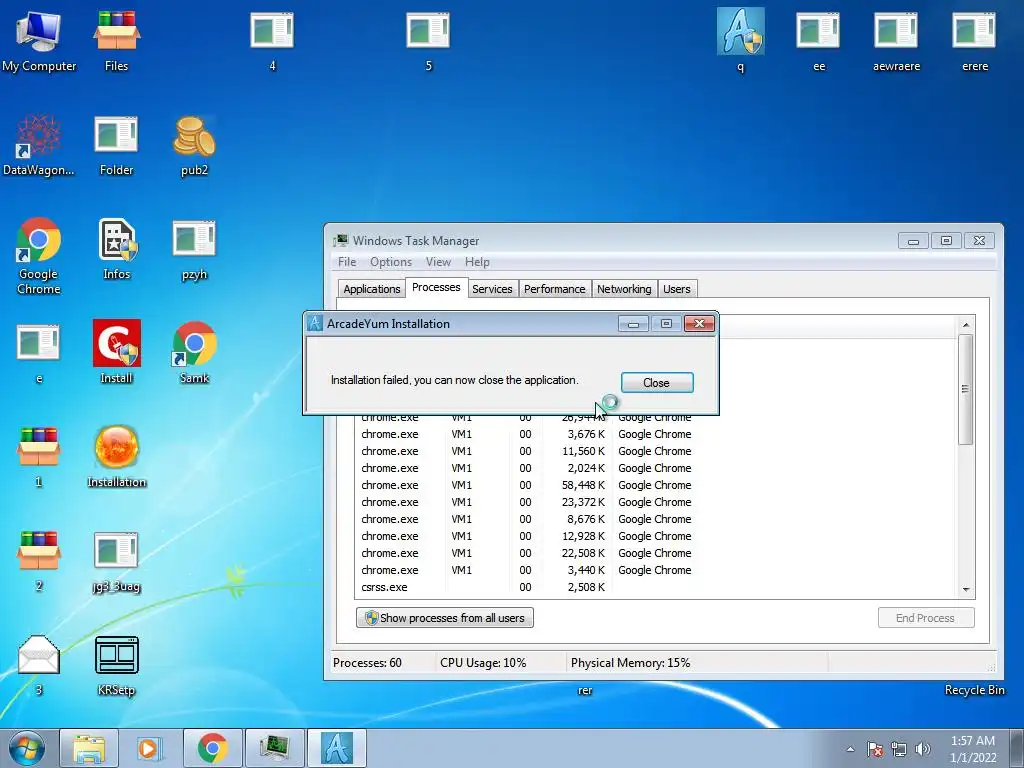Click Close in ArcadeYum Installation dialog

pos(657,383)
